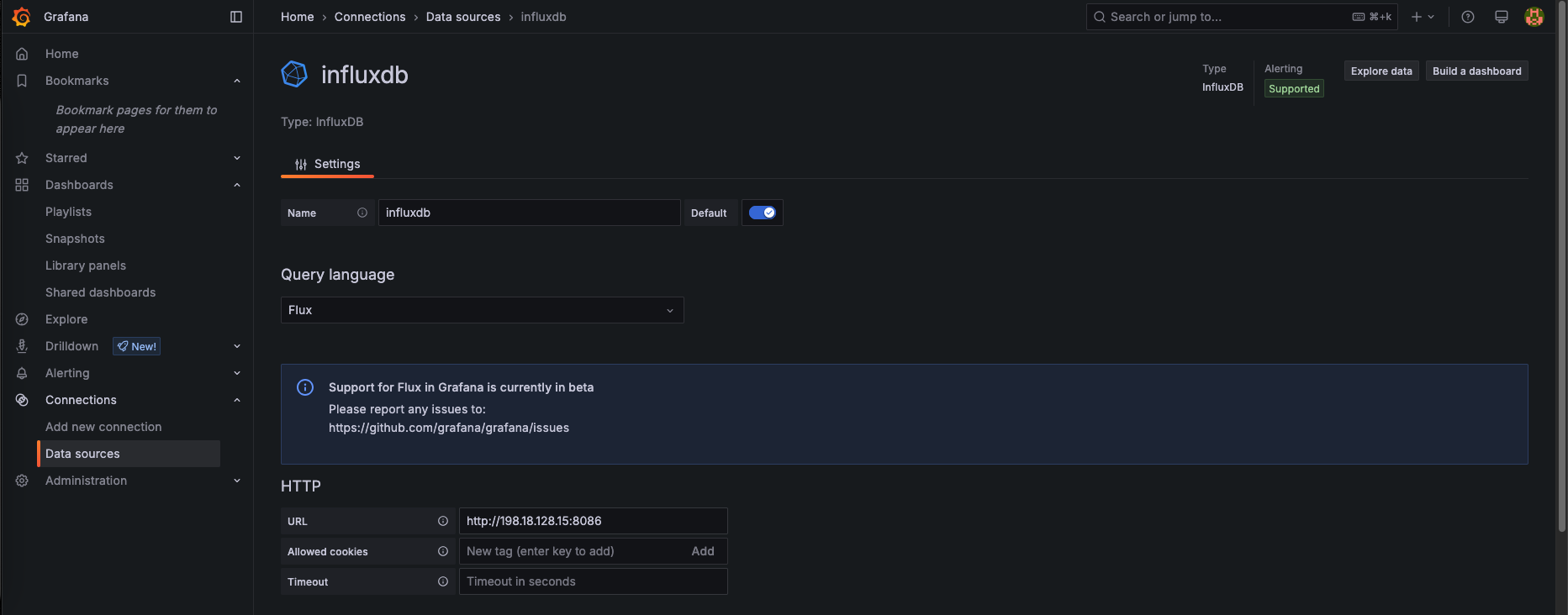
Task: Open the help question mark icon
Action: coord(1468,17)
